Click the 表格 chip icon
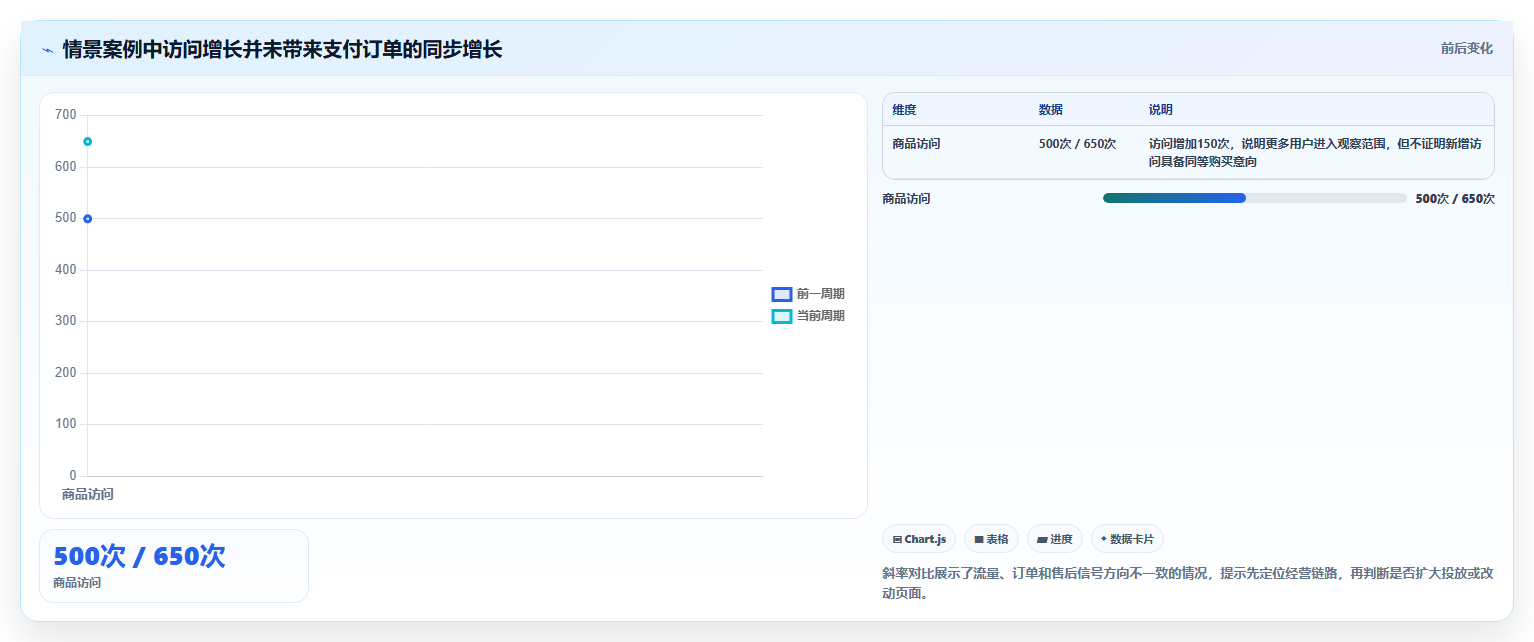This screenshot has width=1534, height=642. [979, 540]
